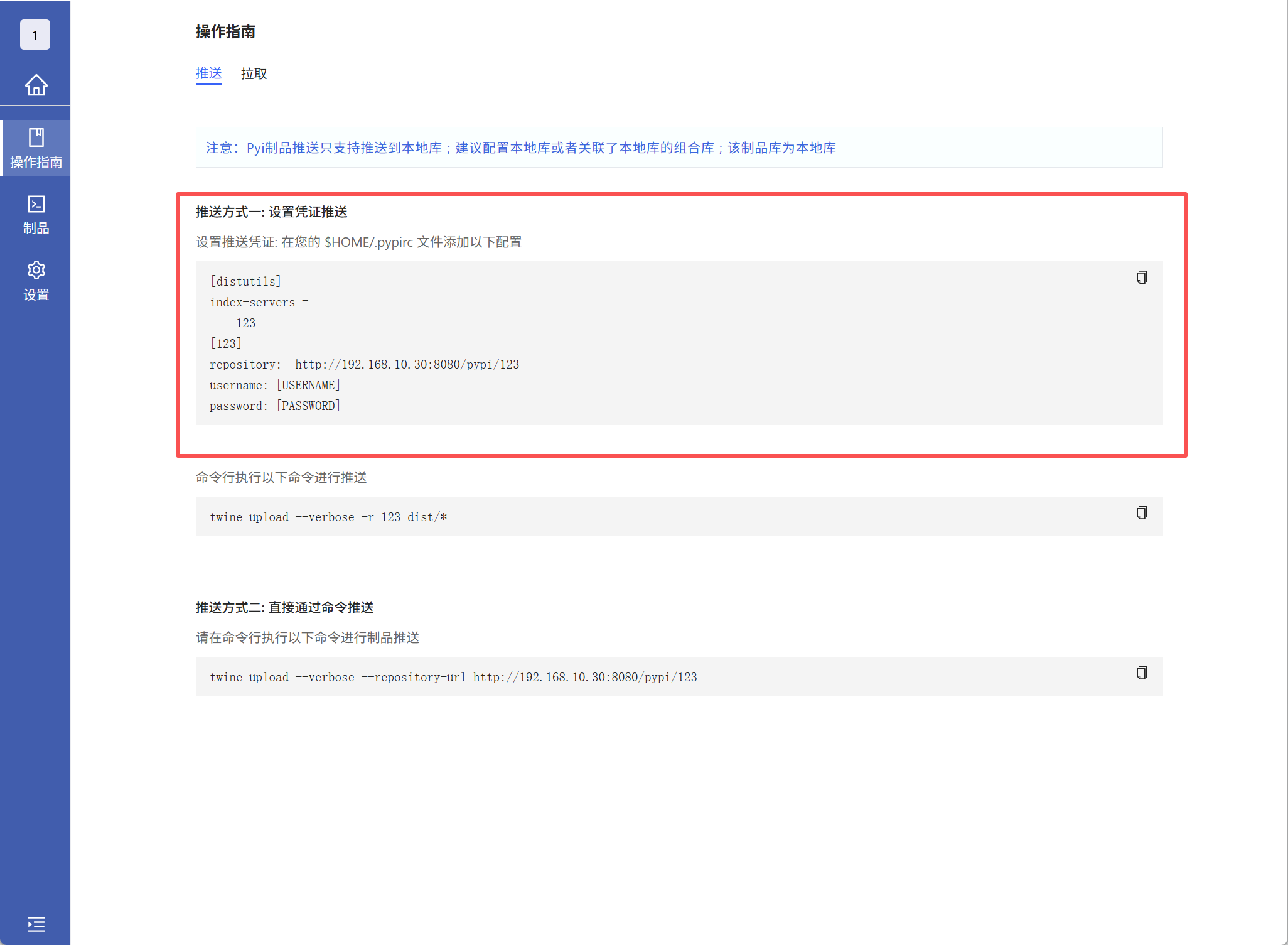Viewport: 1288px width, 945px height.
Task: Copy the twine upload -r 123 command
Action: [1141, 513]
